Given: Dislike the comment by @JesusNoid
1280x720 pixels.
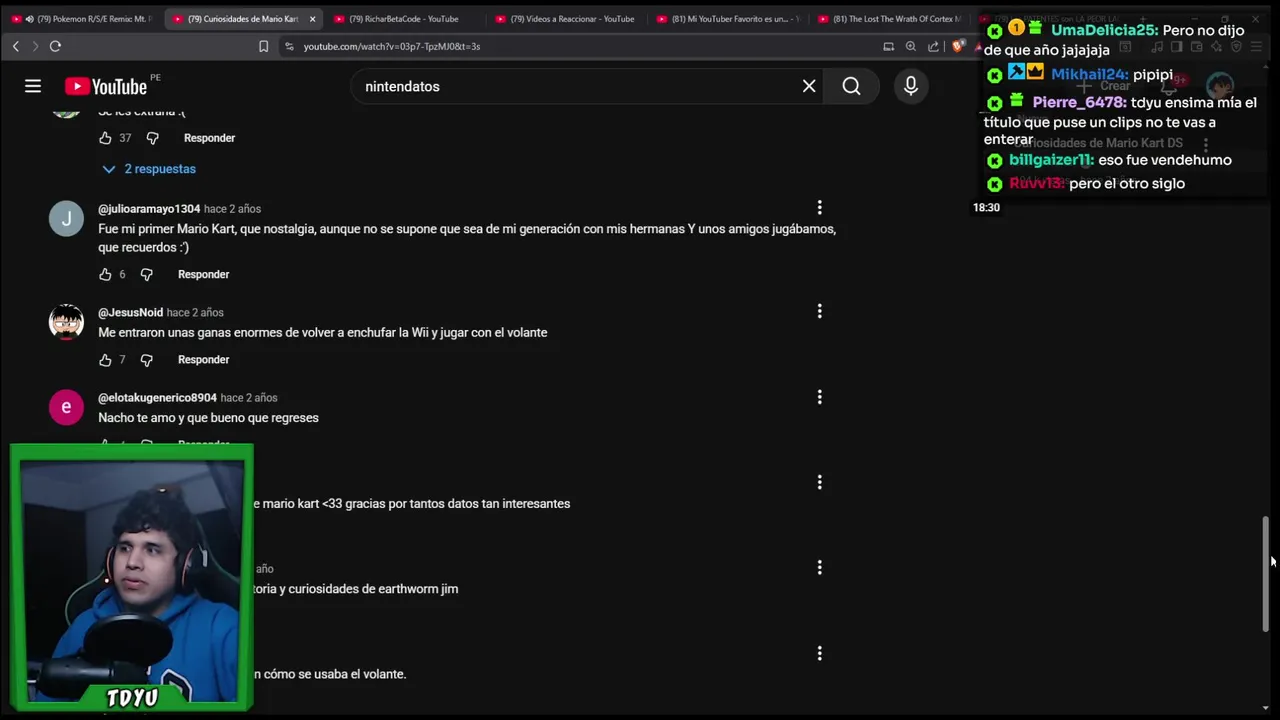Looking at the screenshot, I should (146, 360).
